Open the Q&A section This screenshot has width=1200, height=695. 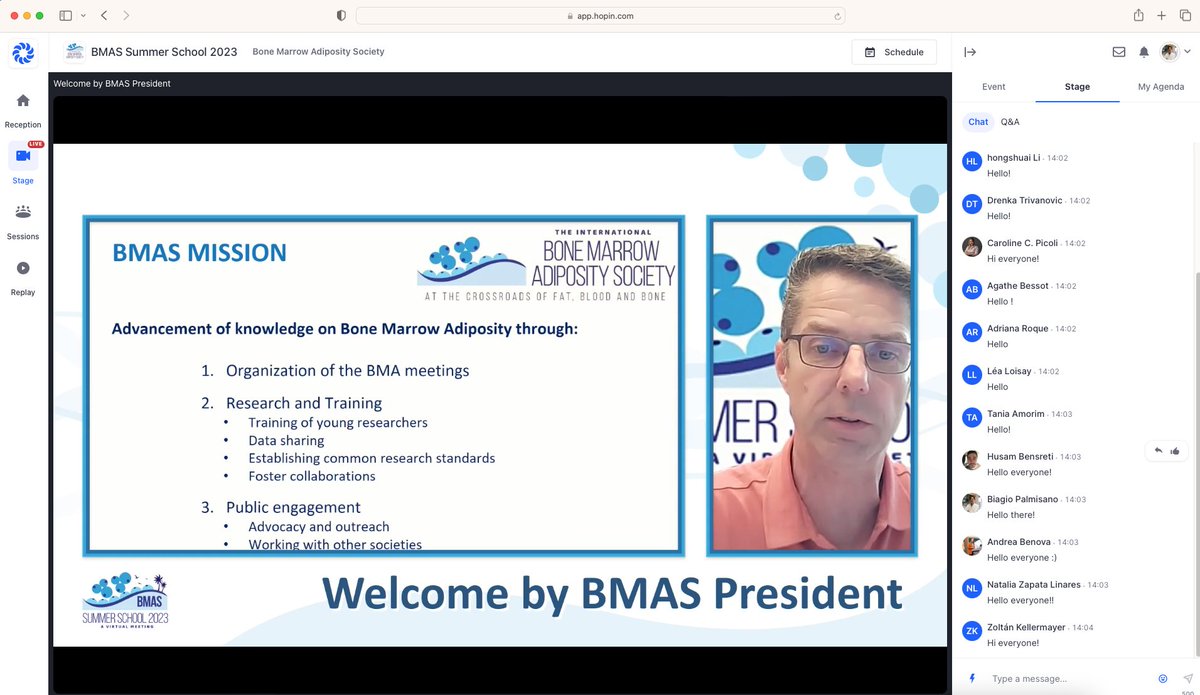(x=1010, y=121)
